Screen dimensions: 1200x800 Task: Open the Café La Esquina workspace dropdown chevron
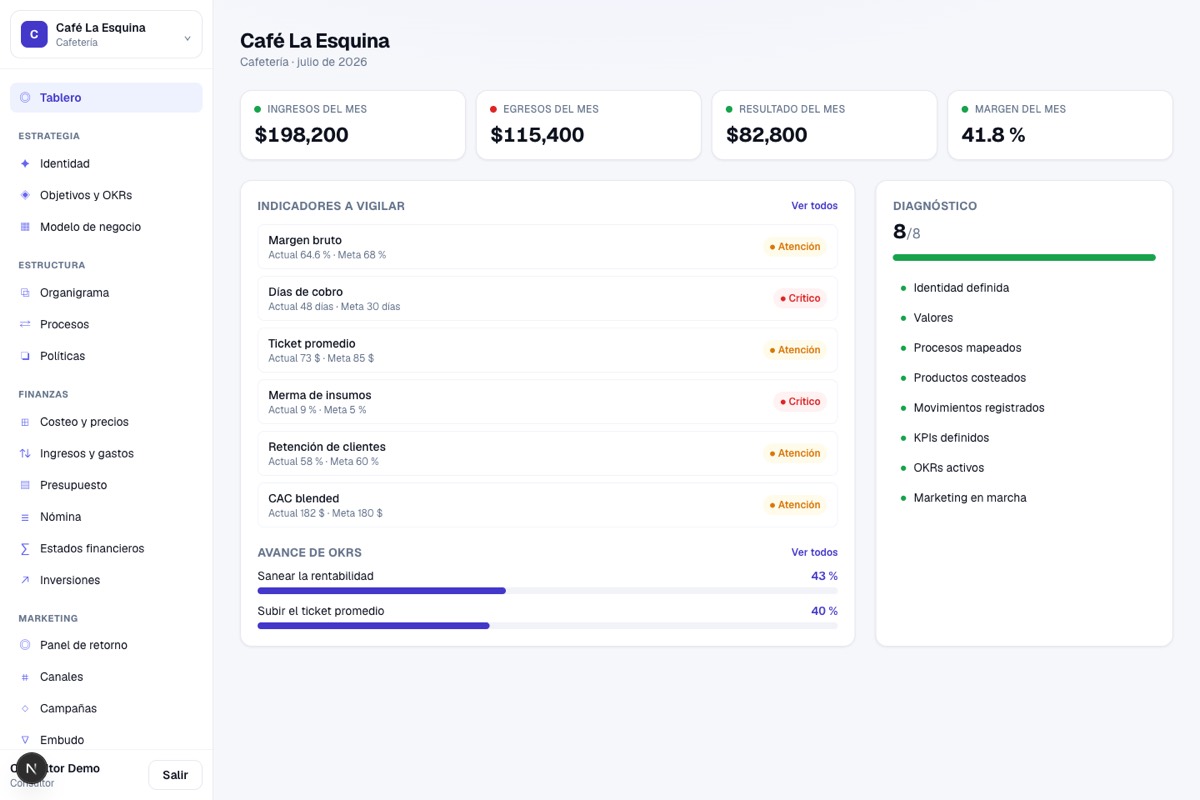pyautogui.click(x=187, y=39)
